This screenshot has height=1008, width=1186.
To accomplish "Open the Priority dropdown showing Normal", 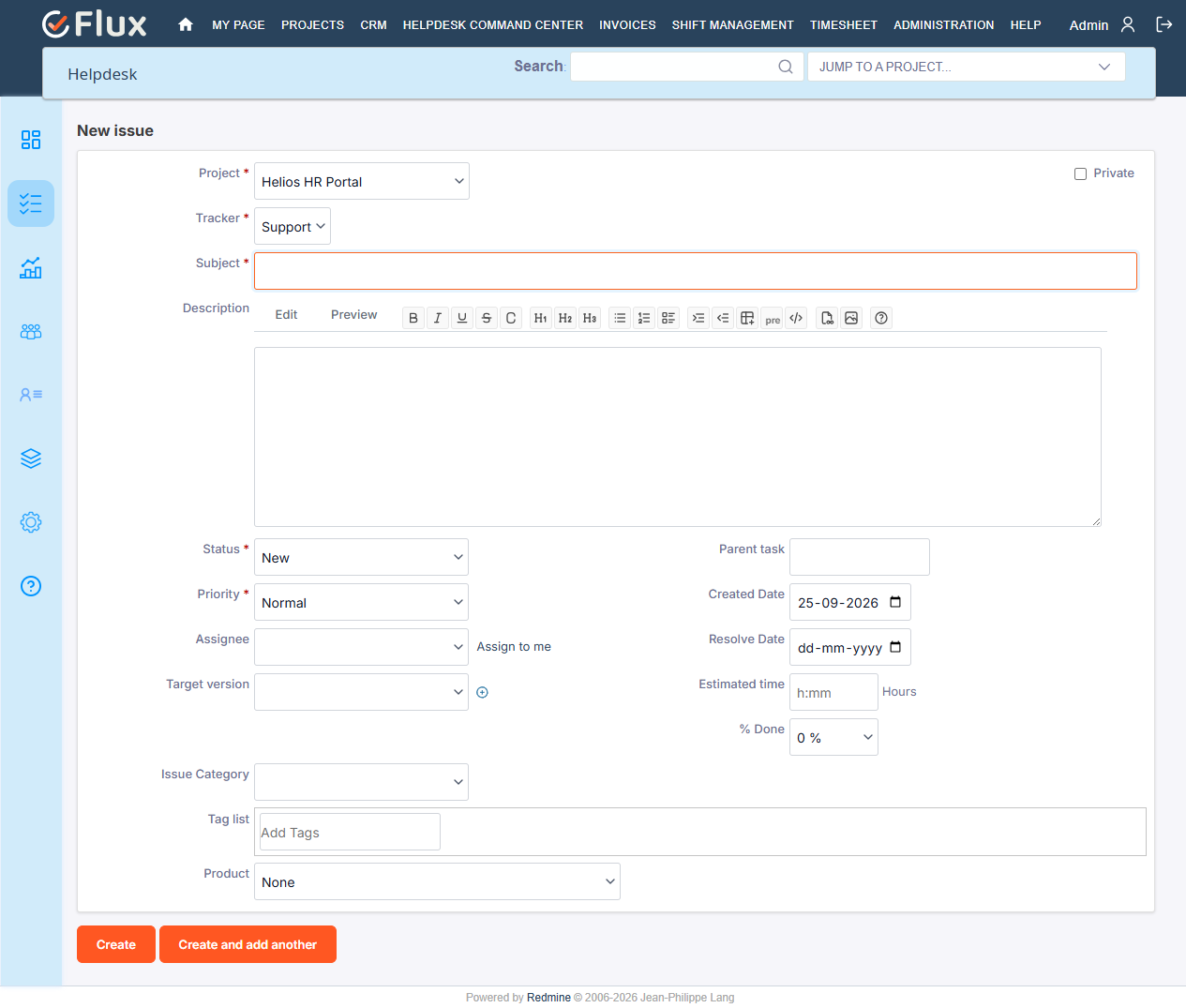I will pos(361,602).
